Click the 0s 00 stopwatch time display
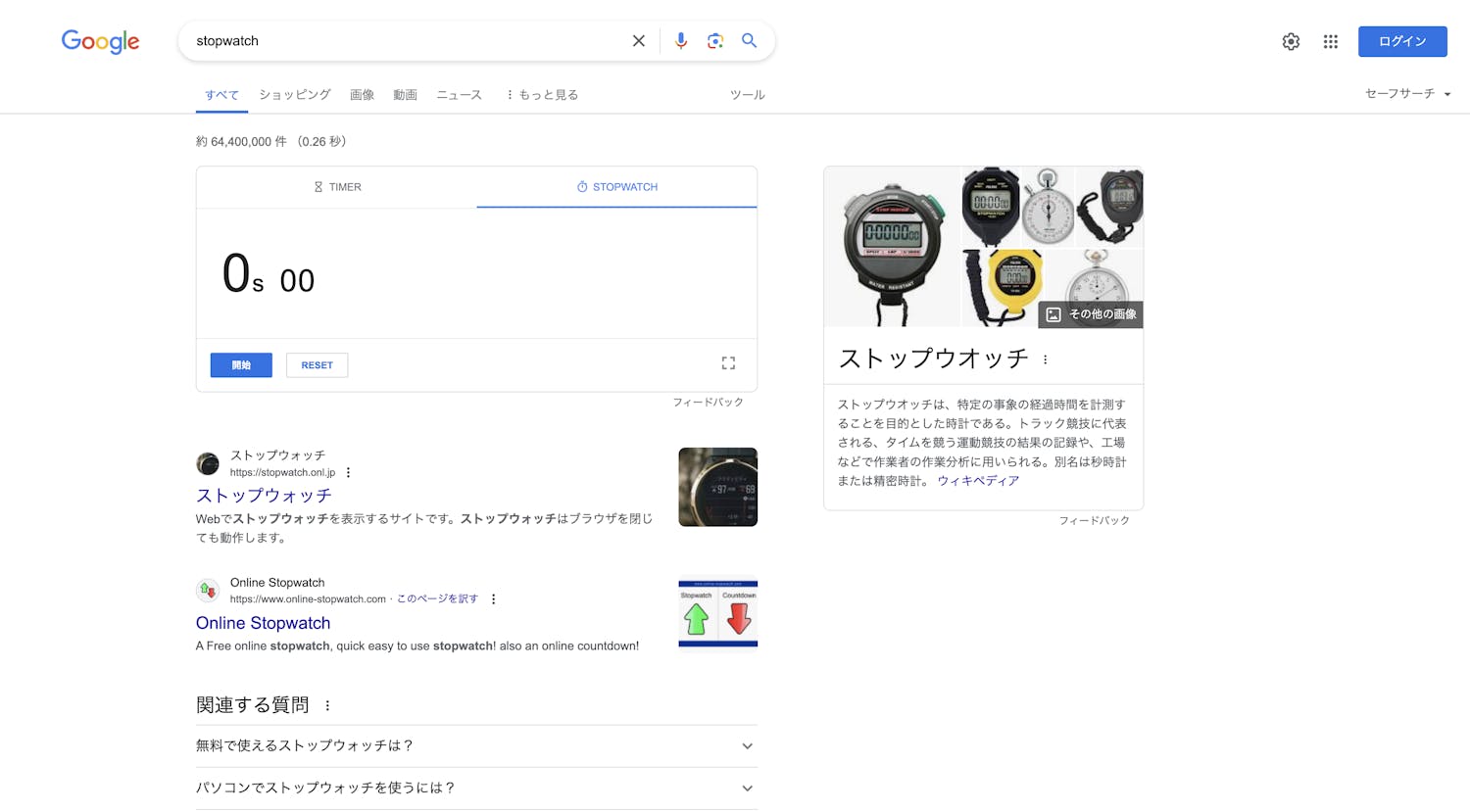Screen dimensions: 1470x812 pos(269,275)
